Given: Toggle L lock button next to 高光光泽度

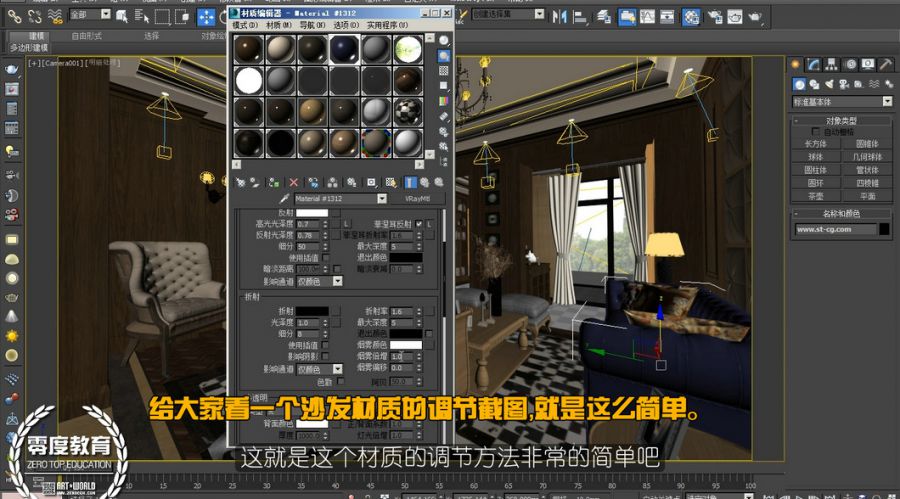Looking at the screenshot, I should (346, 224).
